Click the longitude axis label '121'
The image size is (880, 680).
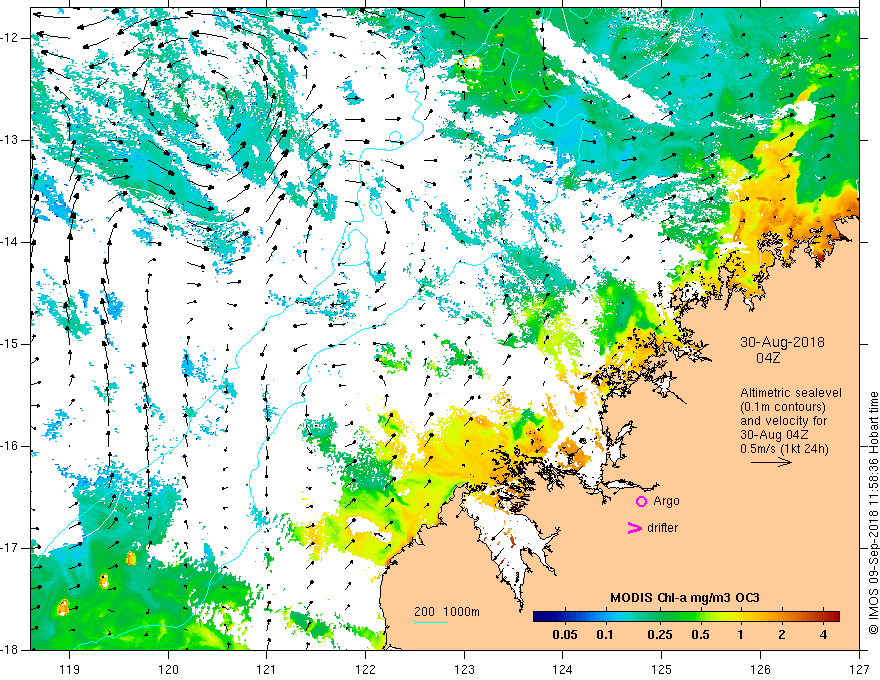(267, 669)
